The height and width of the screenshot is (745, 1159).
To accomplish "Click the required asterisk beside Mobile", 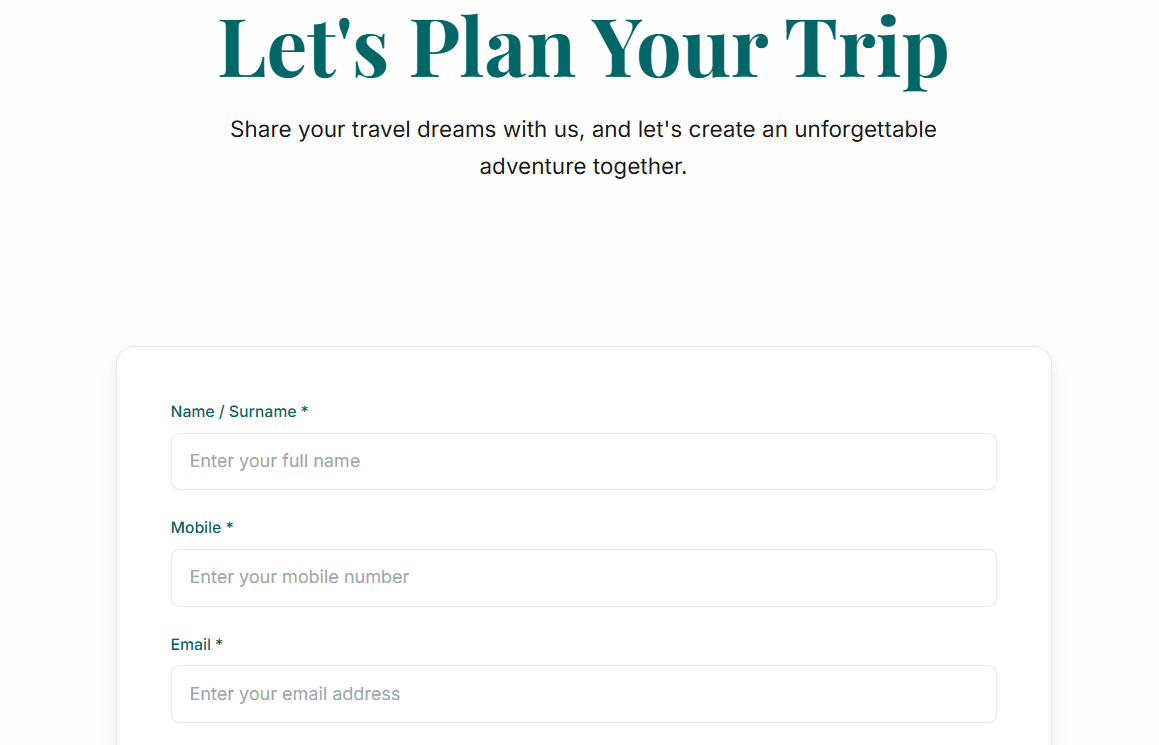I will tap(229, 527).
